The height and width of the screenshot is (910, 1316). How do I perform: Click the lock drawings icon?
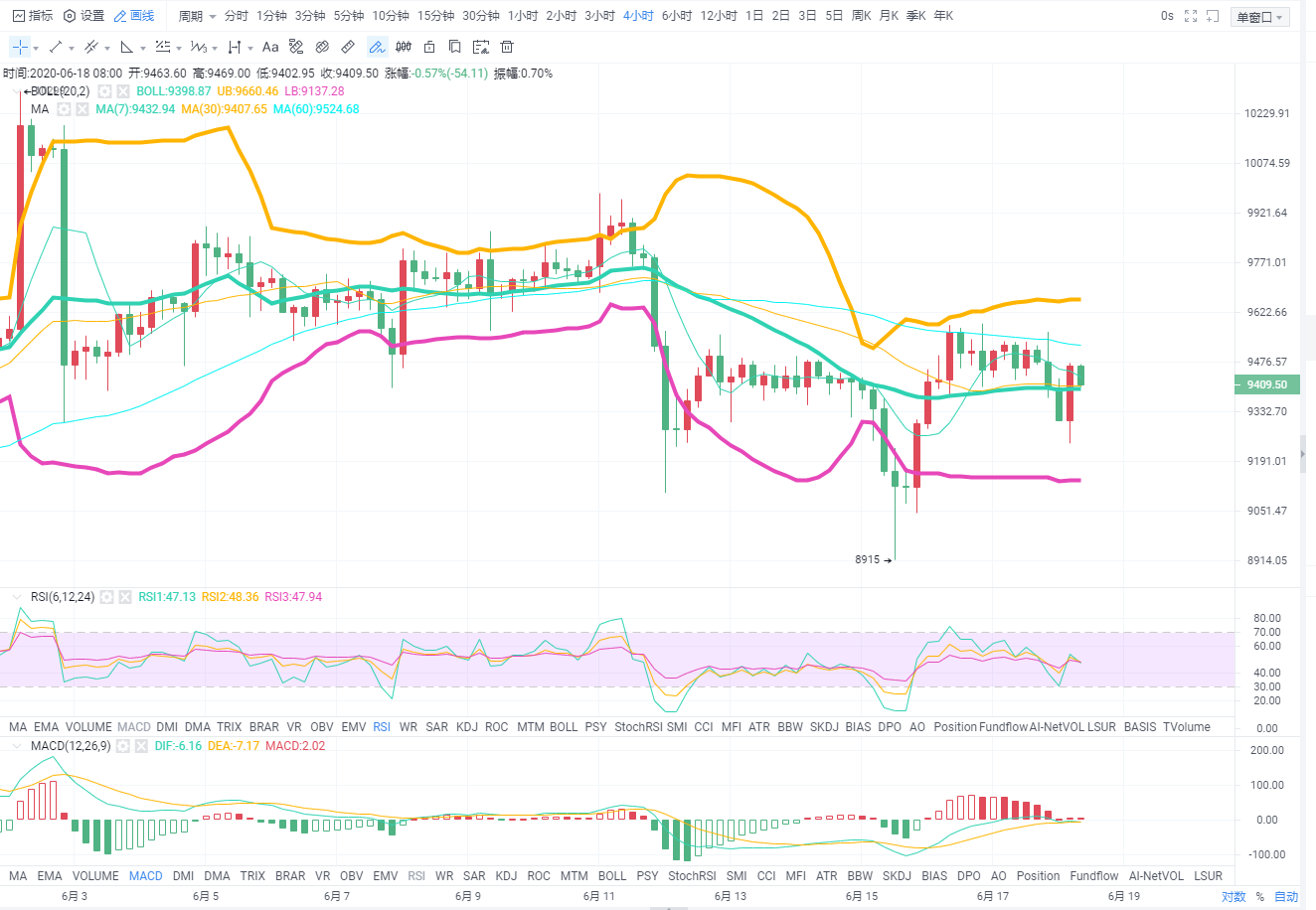(x=429, y=47)
